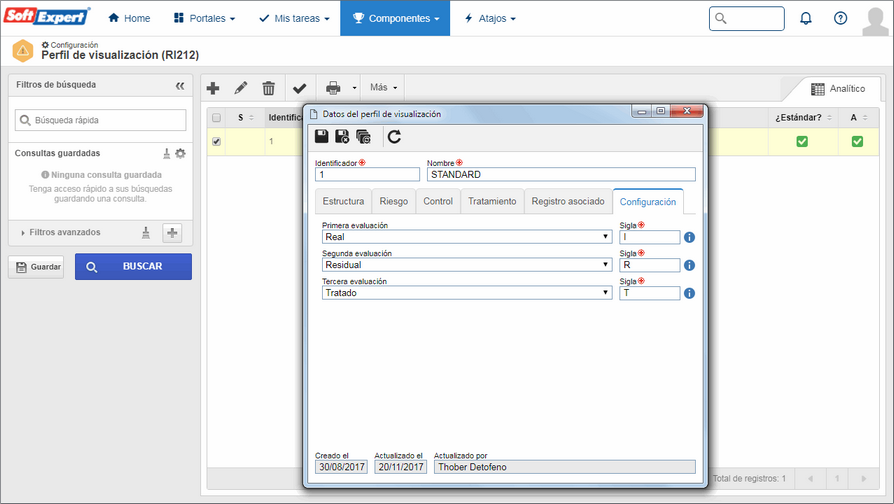
Task: Open the Mis tareas menu
Action: [x=294, y=18]
